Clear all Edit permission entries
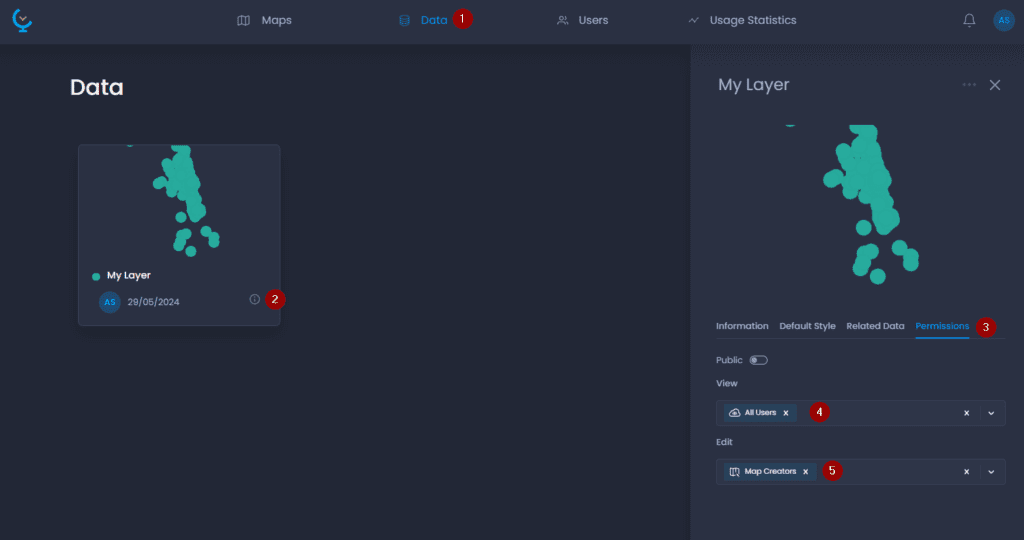This screenshot has width=1024, height=540. [x=967, y=471]
